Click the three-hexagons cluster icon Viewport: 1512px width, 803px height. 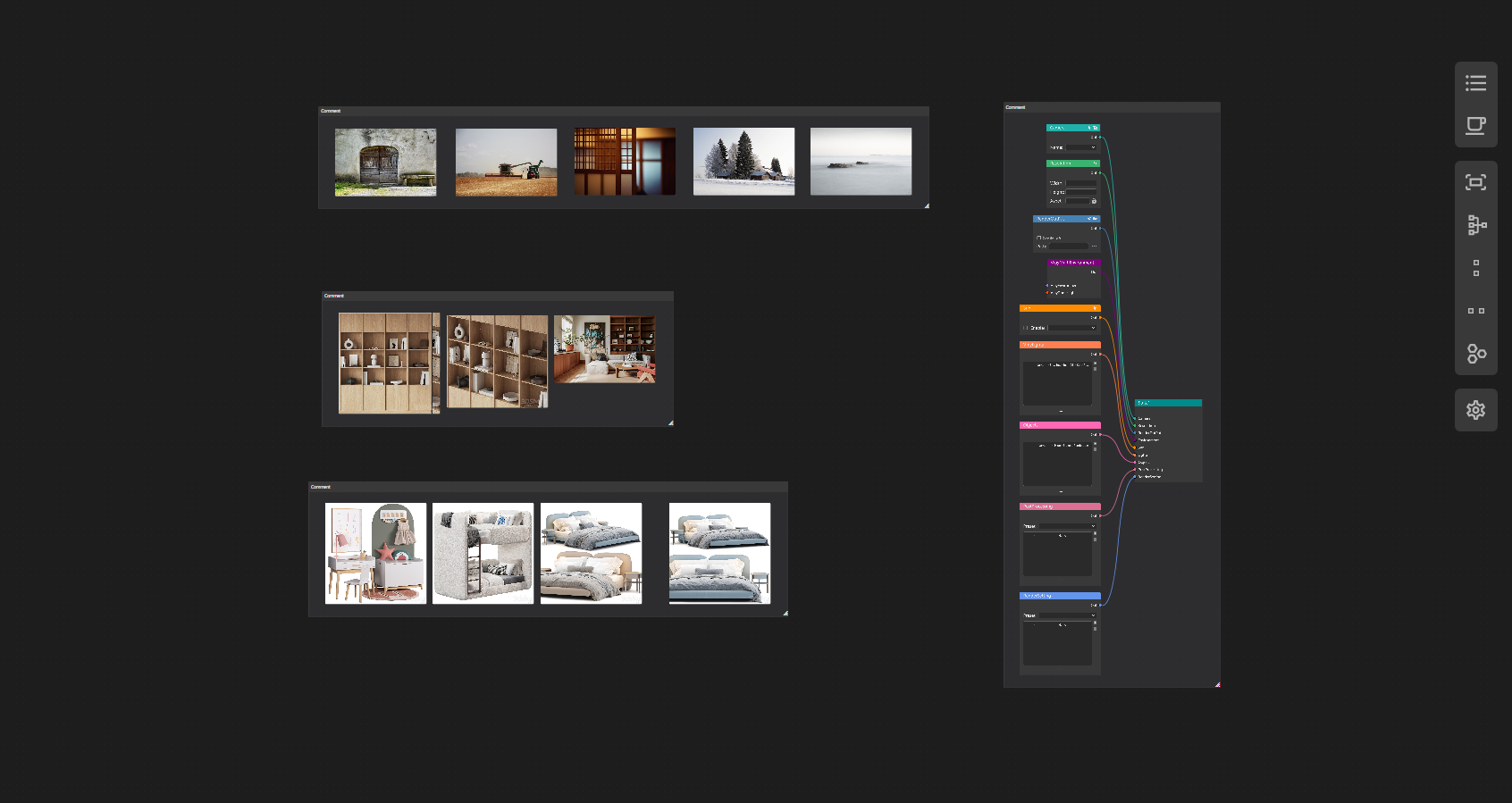click(1475, 354)
